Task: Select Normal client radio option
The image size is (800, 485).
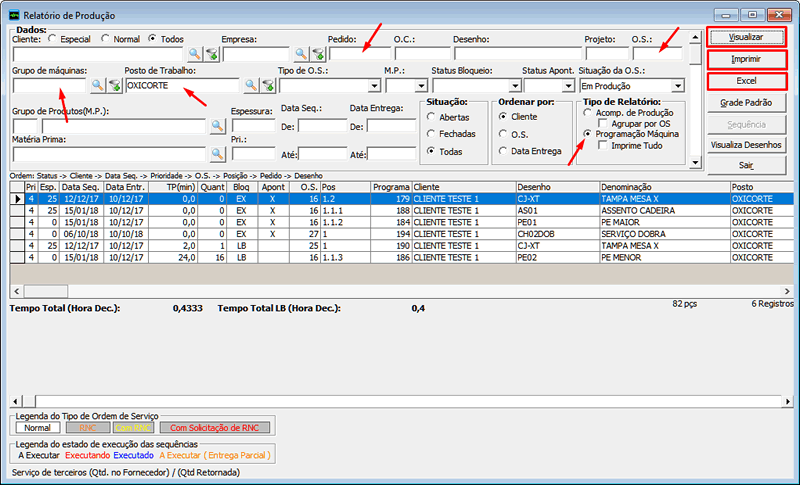Action: (105, 39)
